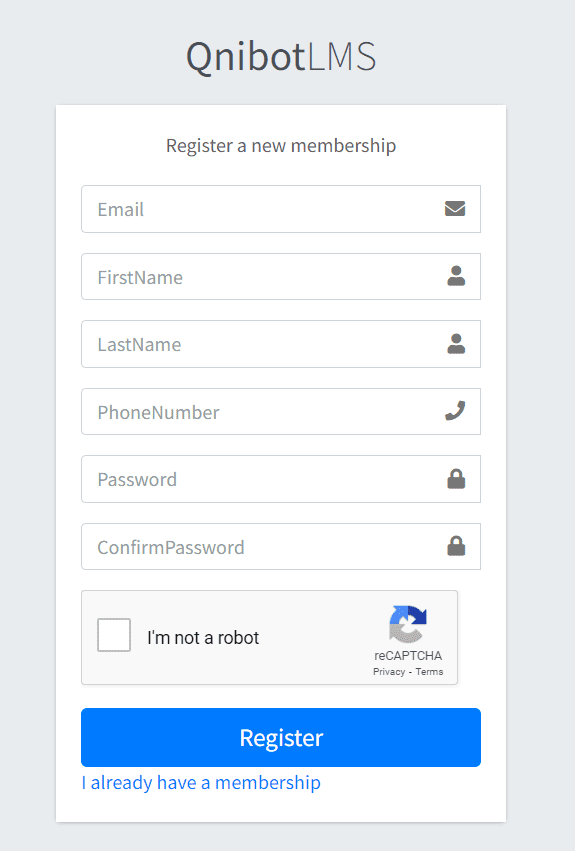The height and width of the screenshot is (851, 575).
Task: Submit the form with Register button
Action: 281,737
